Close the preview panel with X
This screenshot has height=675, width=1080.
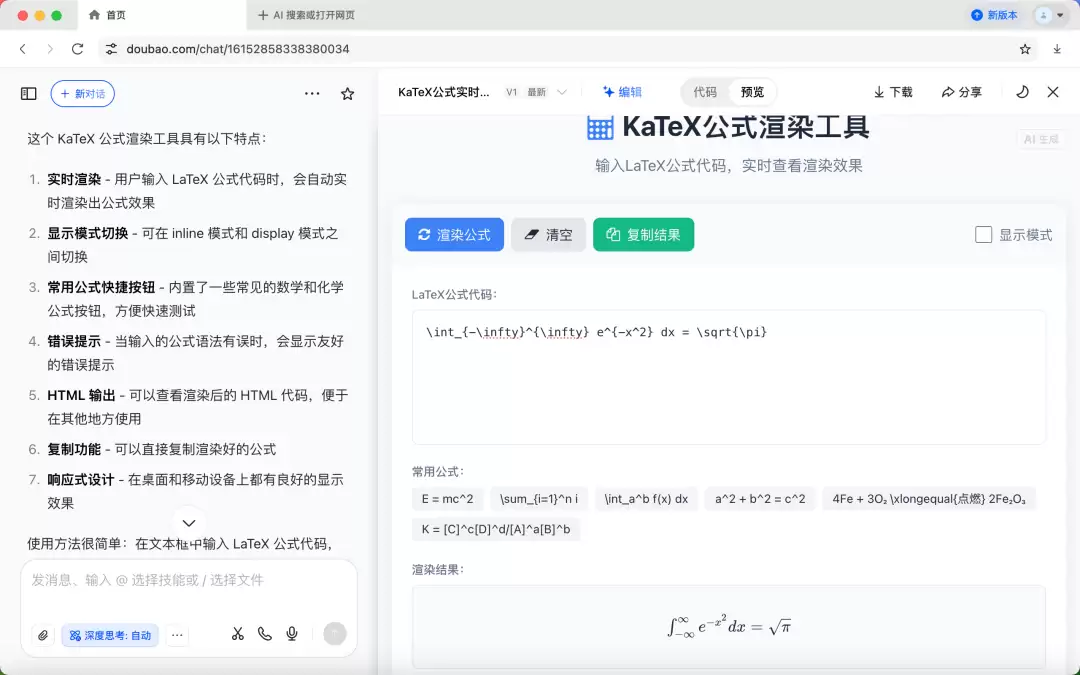pyautogui.click(x=1052, y=92)
